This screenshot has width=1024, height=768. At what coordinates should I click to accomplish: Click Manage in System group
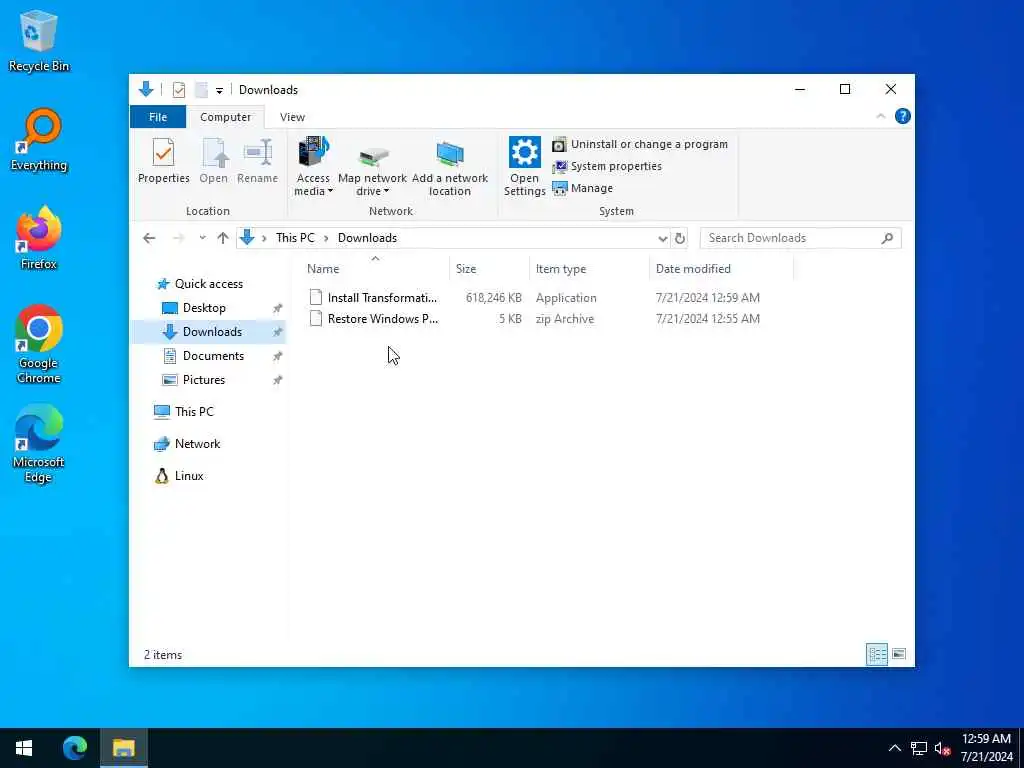583,188
